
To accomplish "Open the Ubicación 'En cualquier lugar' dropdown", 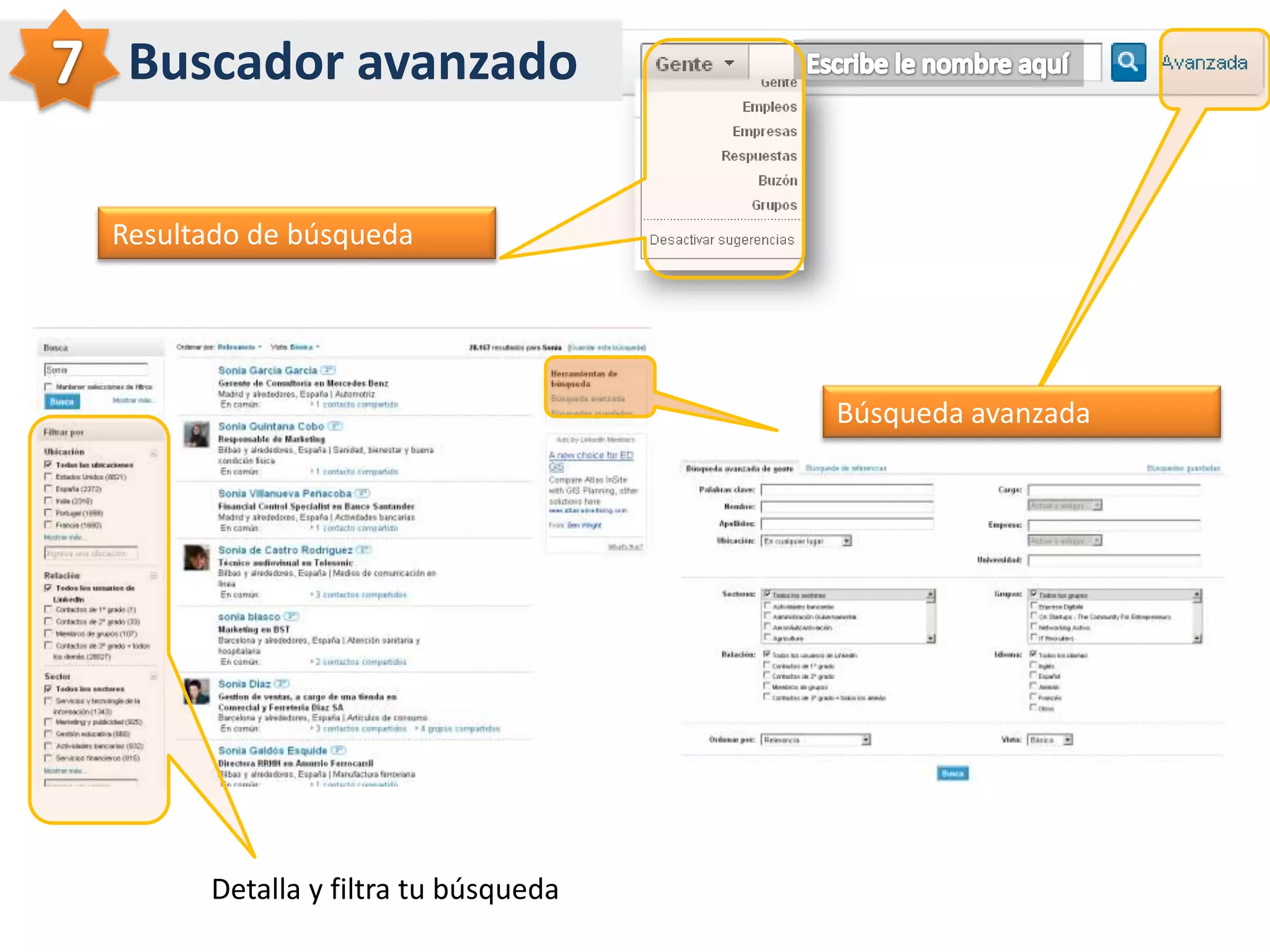I will pyautogui.click(x=807, y=541).
